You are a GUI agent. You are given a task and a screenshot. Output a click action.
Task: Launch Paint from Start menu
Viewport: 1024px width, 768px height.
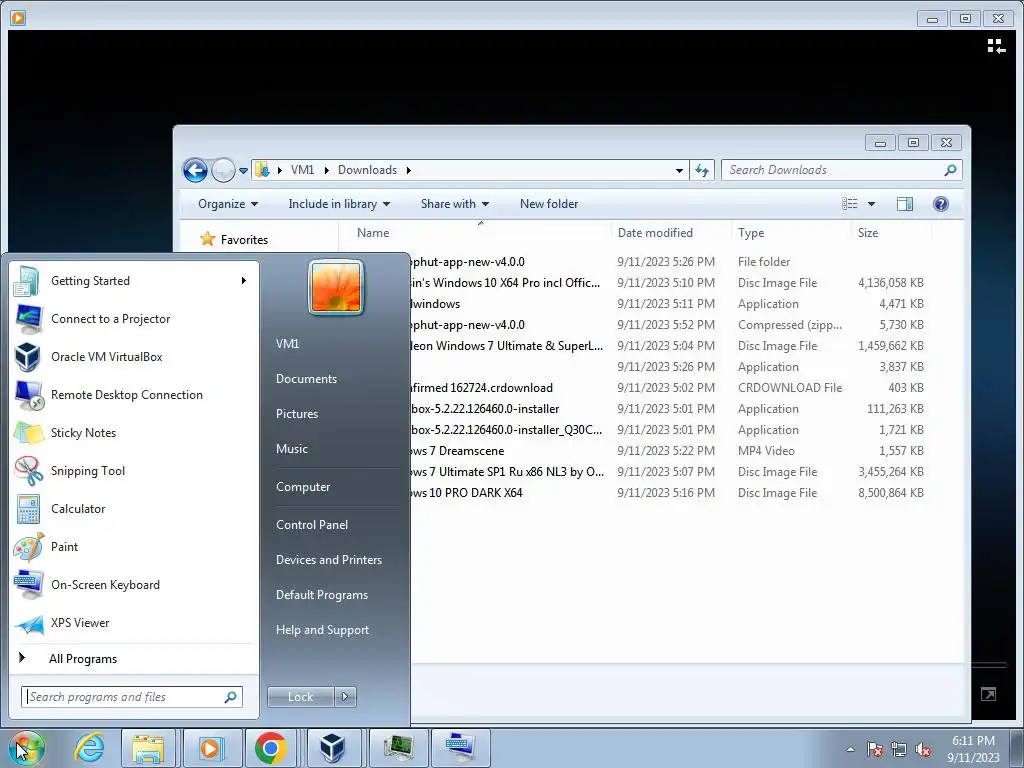coord(134,547)
